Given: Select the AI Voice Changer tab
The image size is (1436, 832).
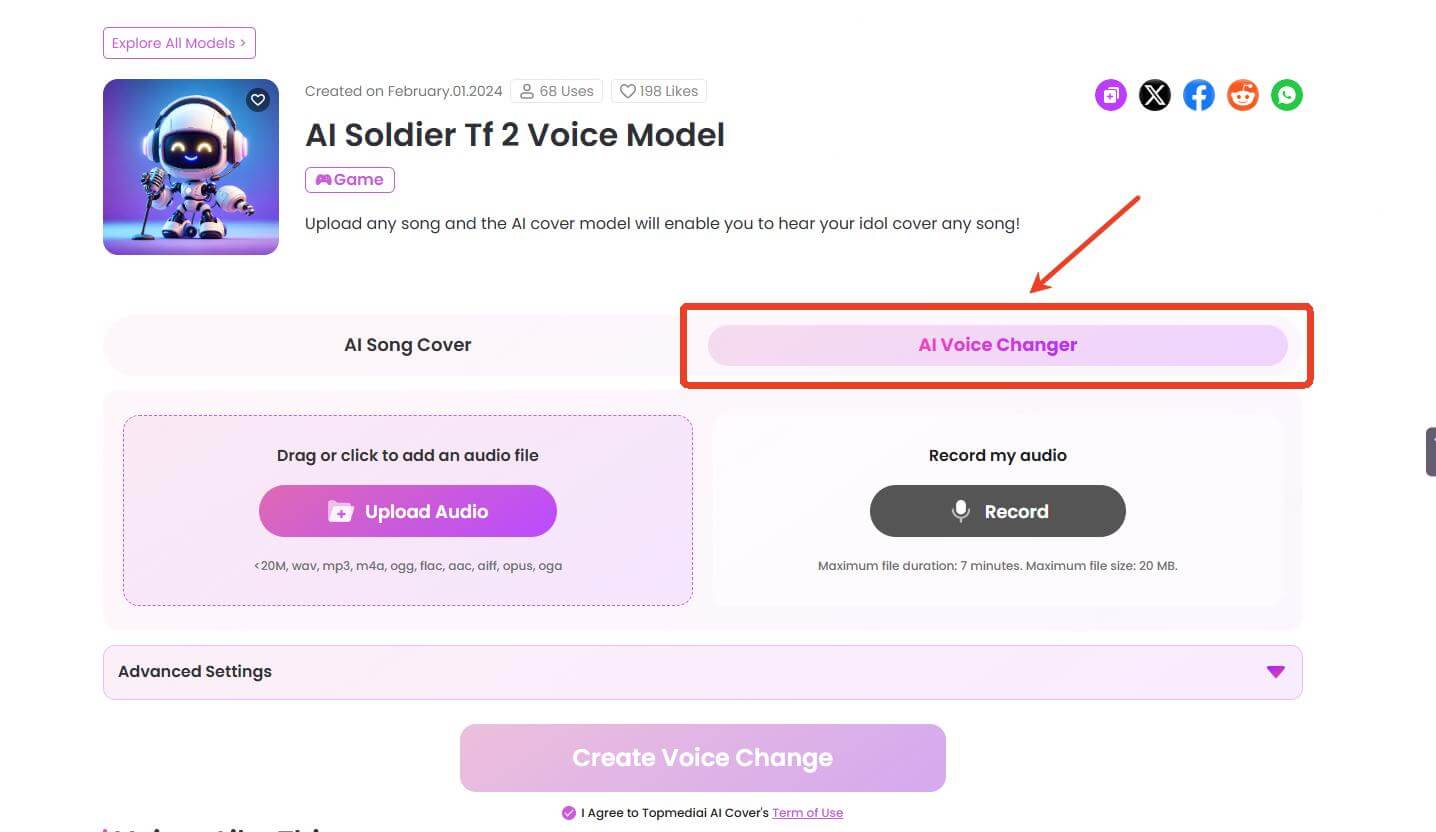Looking at the screenshot, I should pos(997,344).
